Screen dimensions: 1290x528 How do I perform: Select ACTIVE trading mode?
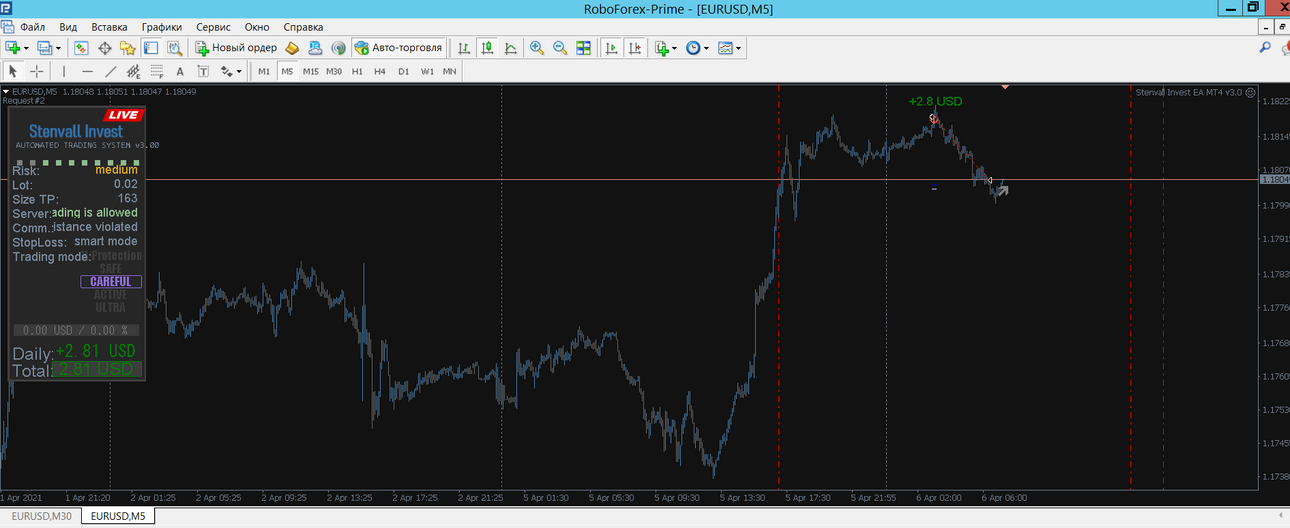[110, 295]
